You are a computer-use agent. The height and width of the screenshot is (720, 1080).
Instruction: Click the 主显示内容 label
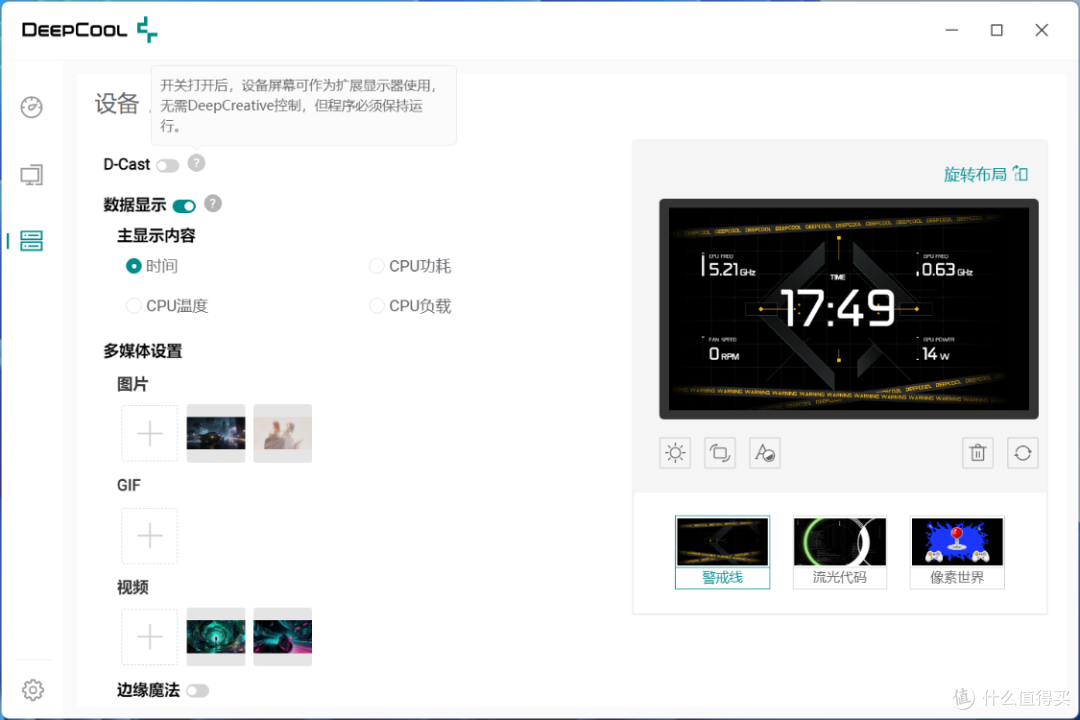pyautogui.click(x=156, y=236)
